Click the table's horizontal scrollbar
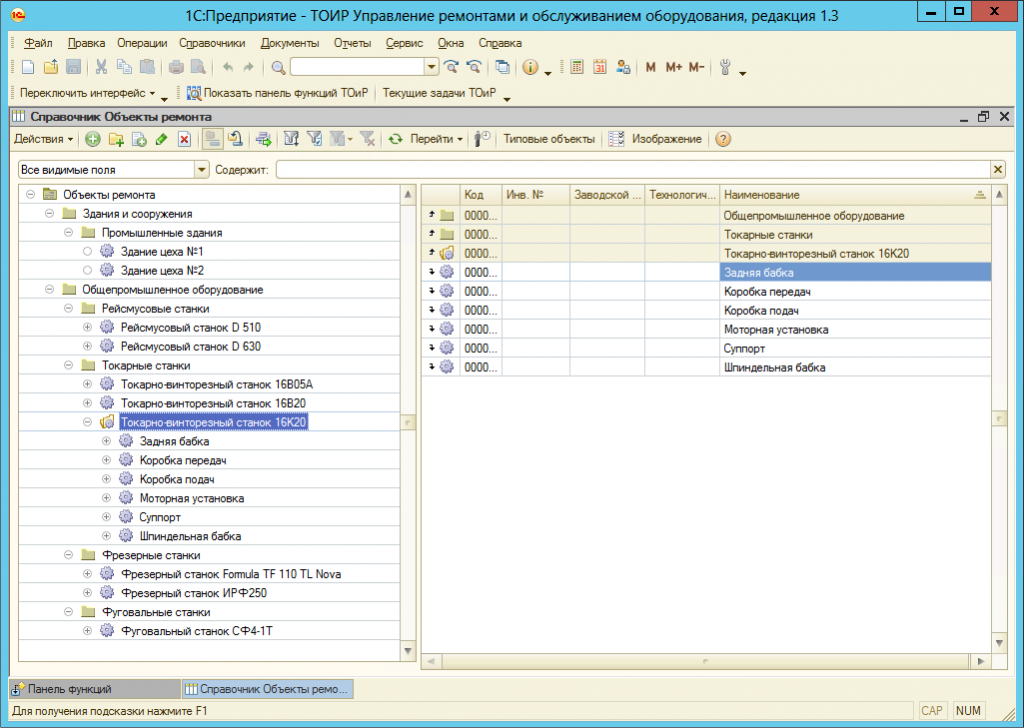The image size is (1024, 728). (x=706, y=661)
